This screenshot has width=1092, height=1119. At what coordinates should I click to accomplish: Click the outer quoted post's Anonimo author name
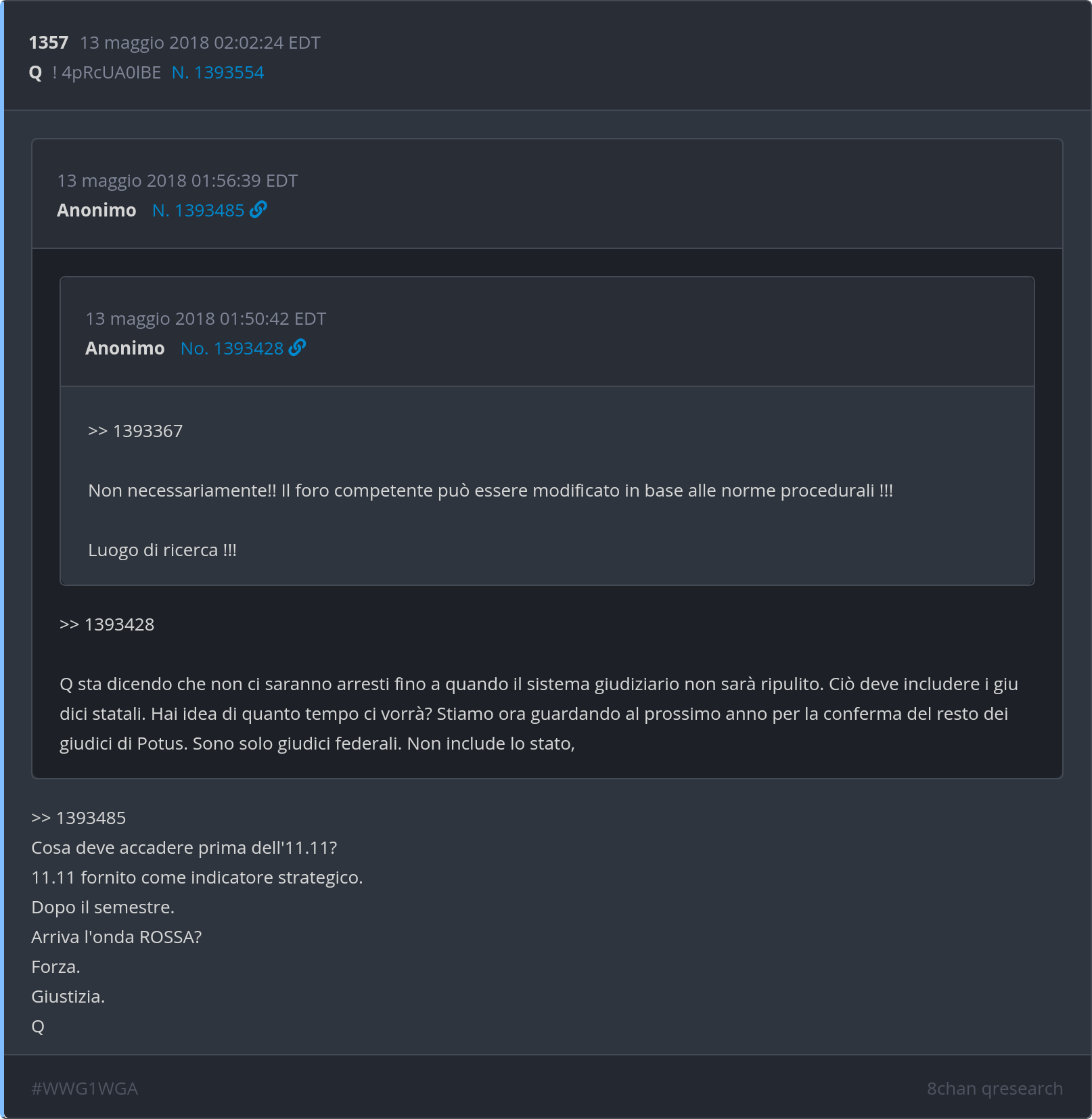(97, 210)
